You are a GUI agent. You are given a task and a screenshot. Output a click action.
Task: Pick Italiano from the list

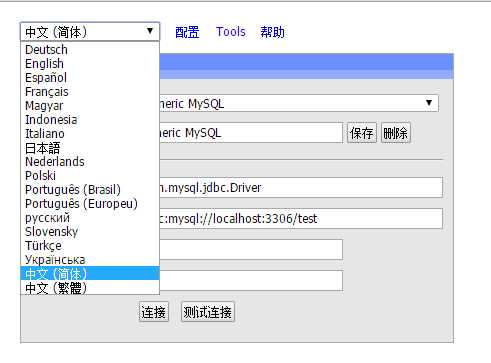90,134
